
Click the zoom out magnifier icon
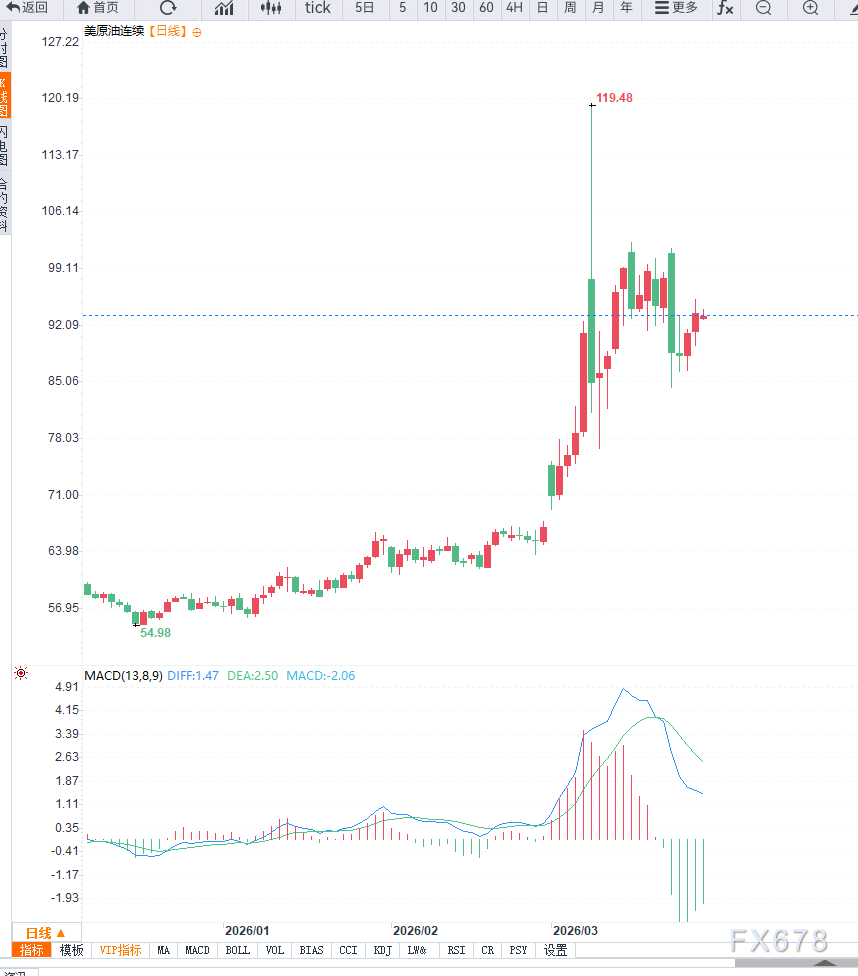click(764, 8)
